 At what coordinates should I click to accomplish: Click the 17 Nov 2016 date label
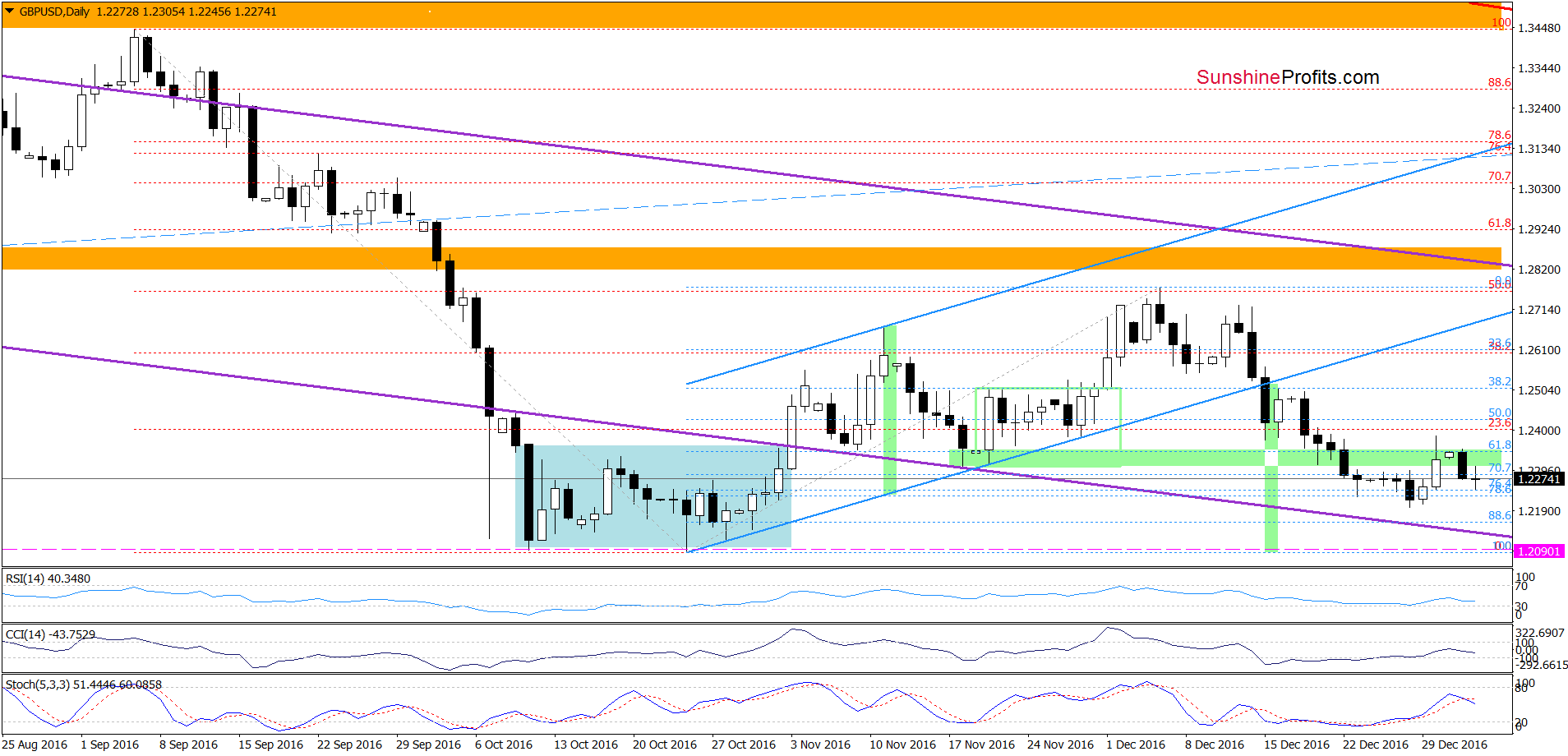[x=981, y=744]
